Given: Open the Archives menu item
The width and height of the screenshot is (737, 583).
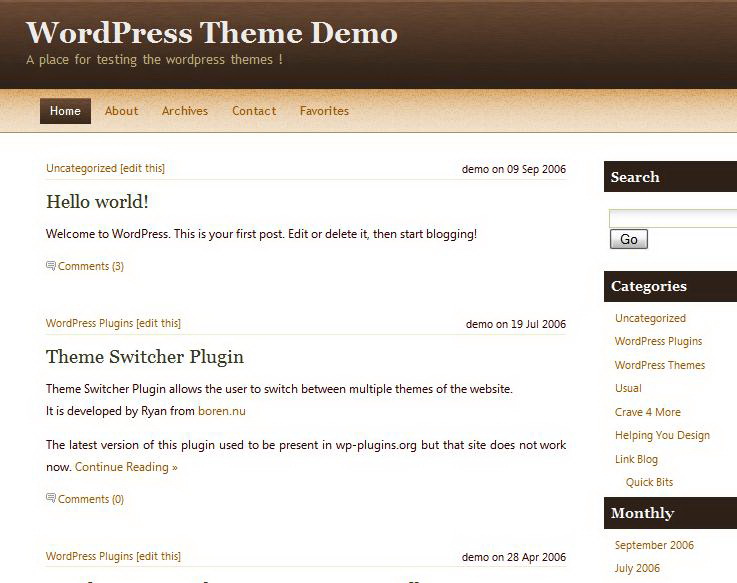Looking at the screenshot, I should [185, 111].
